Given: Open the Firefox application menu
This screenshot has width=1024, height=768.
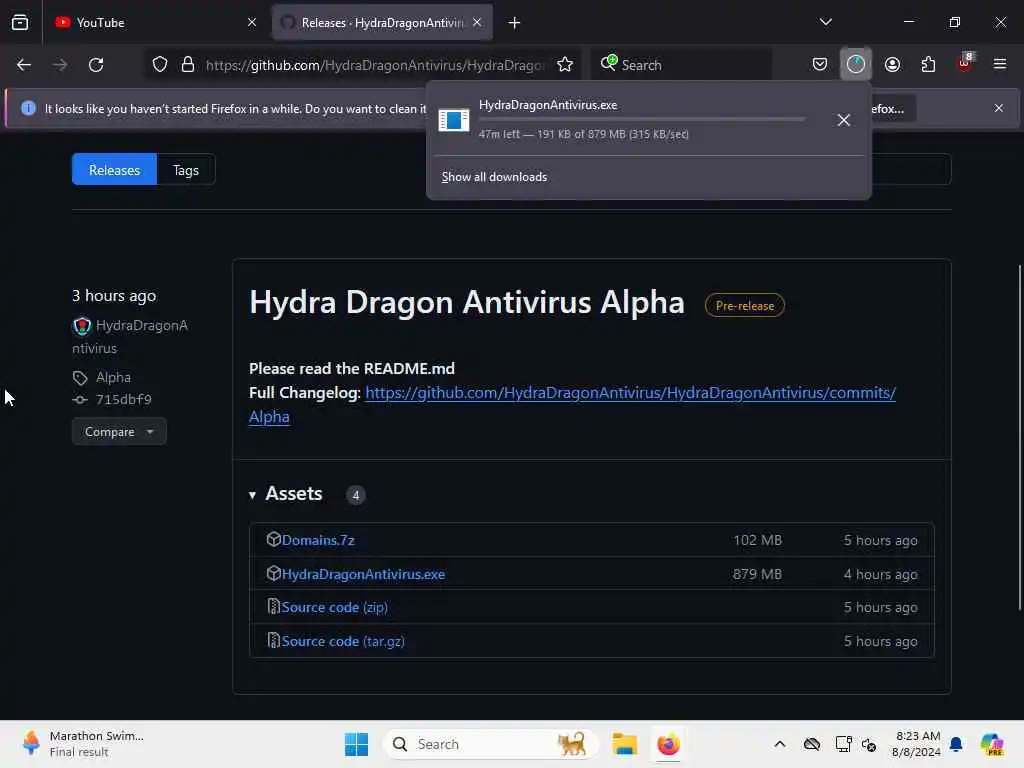Looking at the screenshot, I should (x=1000, y=64).
